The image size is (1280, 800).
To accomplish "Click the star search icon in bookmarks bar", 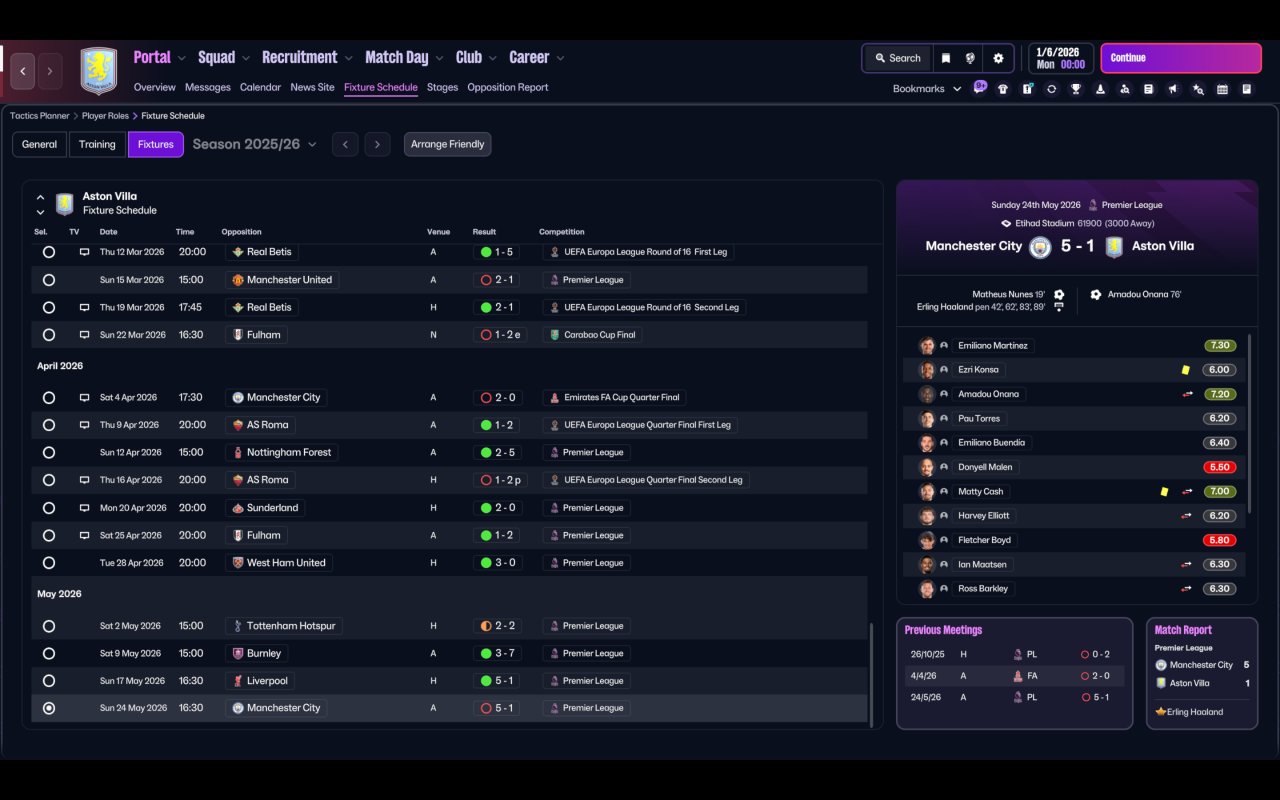I will [x=1198, y=89].
